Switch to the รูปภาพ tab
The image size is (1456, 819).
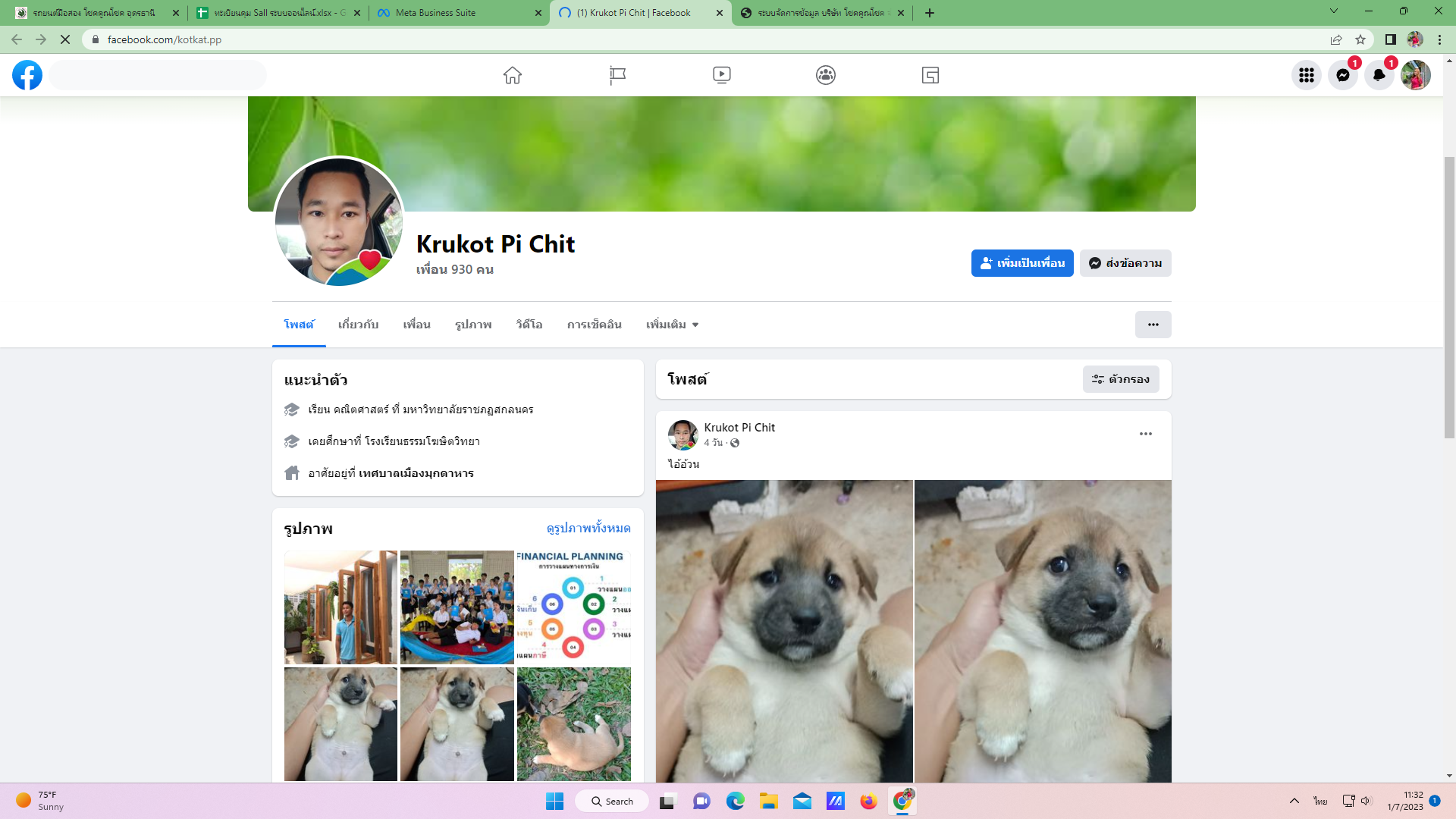click(473, 325)
